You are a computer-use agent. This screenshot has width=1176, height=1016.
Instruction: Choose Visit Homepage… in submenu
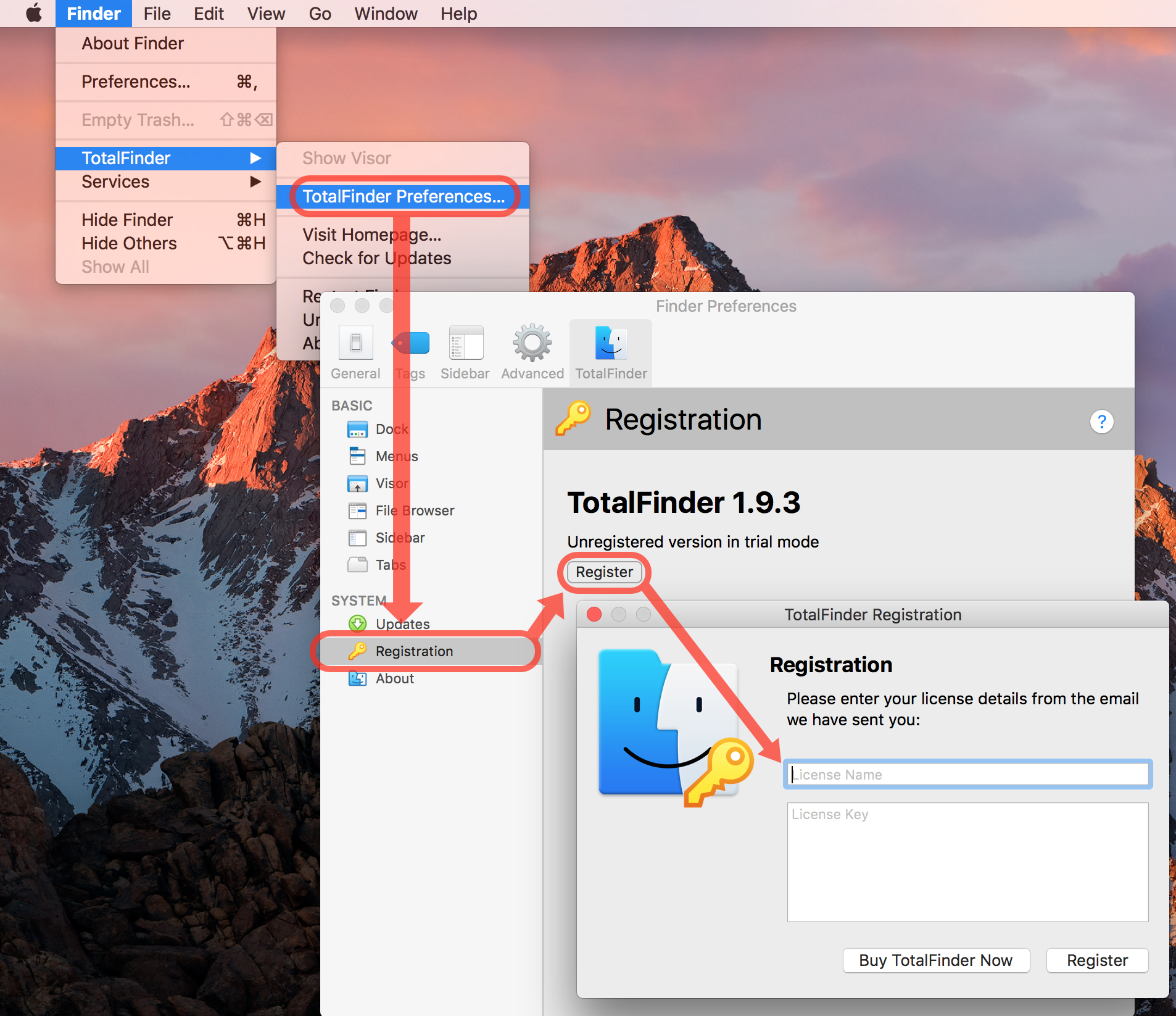click(404, 235)
